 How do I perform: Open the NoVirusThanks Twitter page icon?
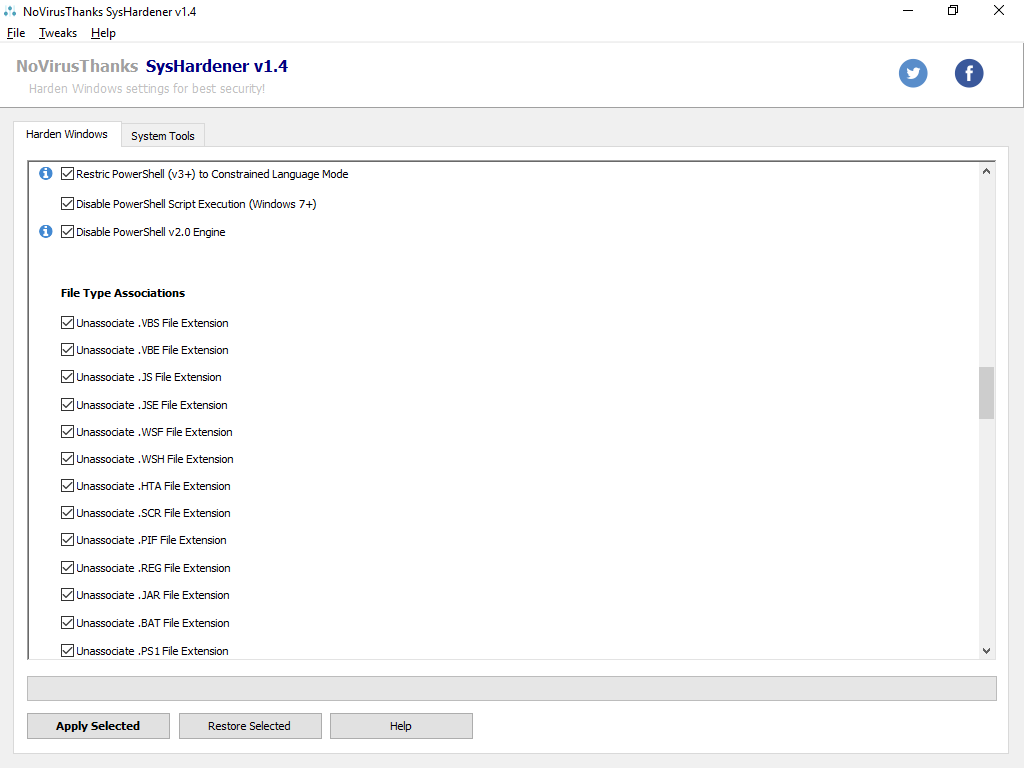(x=913, y=73)
